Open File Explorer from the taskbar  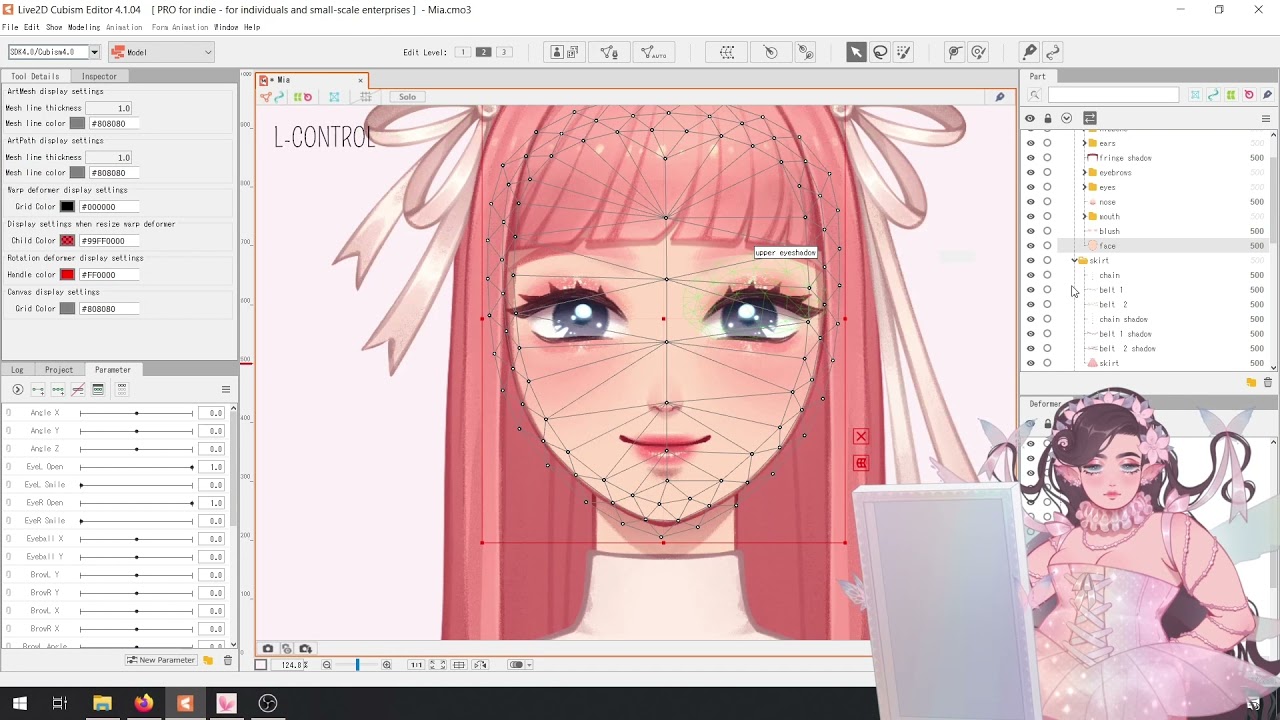(x=102, y=703)
